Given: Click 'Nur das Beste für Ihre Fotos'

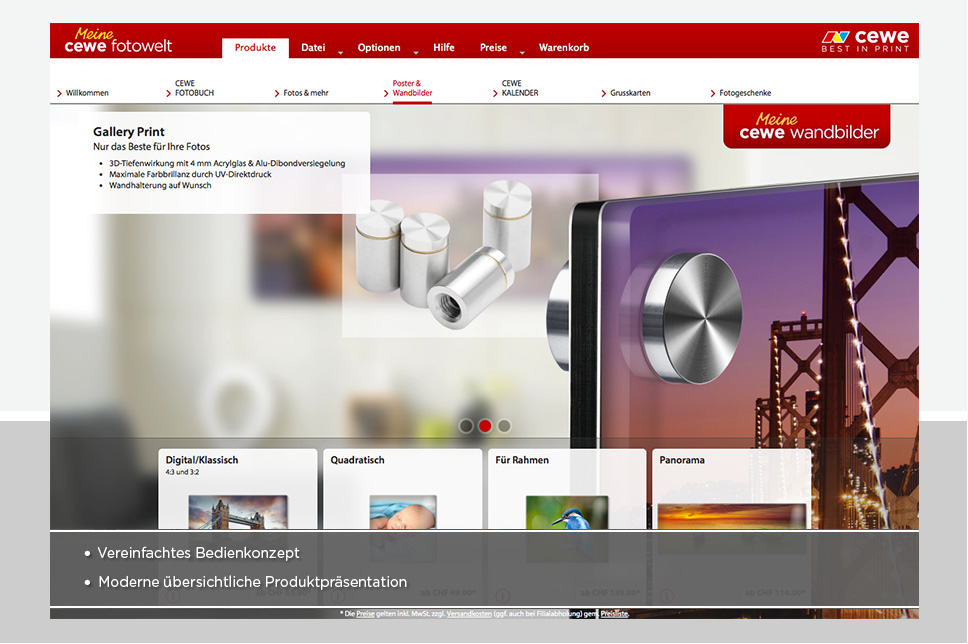Looking at the screenshot, I should click(151, 147).
